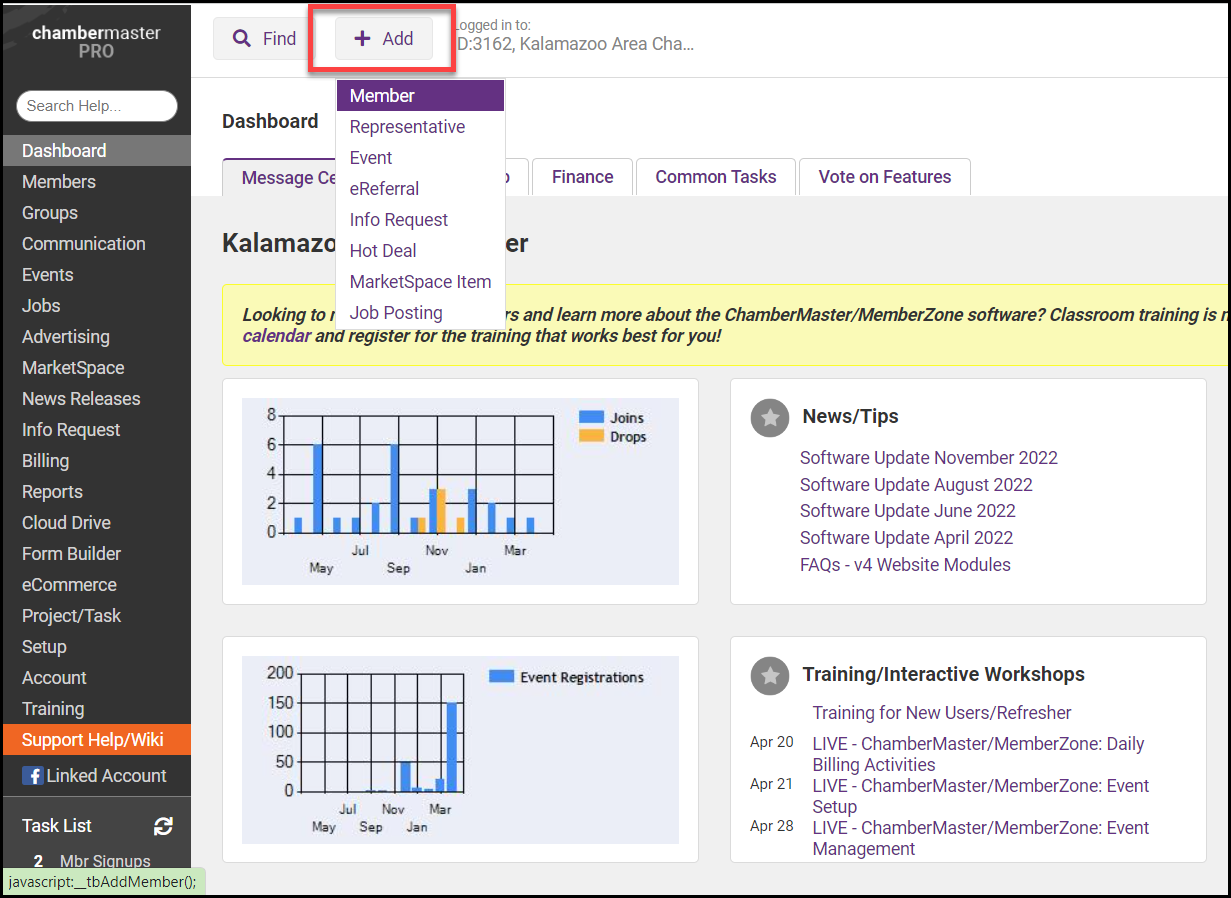The width and height of the screenshot is (1231, 898).
Task: Click the star icon next to News/Tips
Action: point(770,418)
